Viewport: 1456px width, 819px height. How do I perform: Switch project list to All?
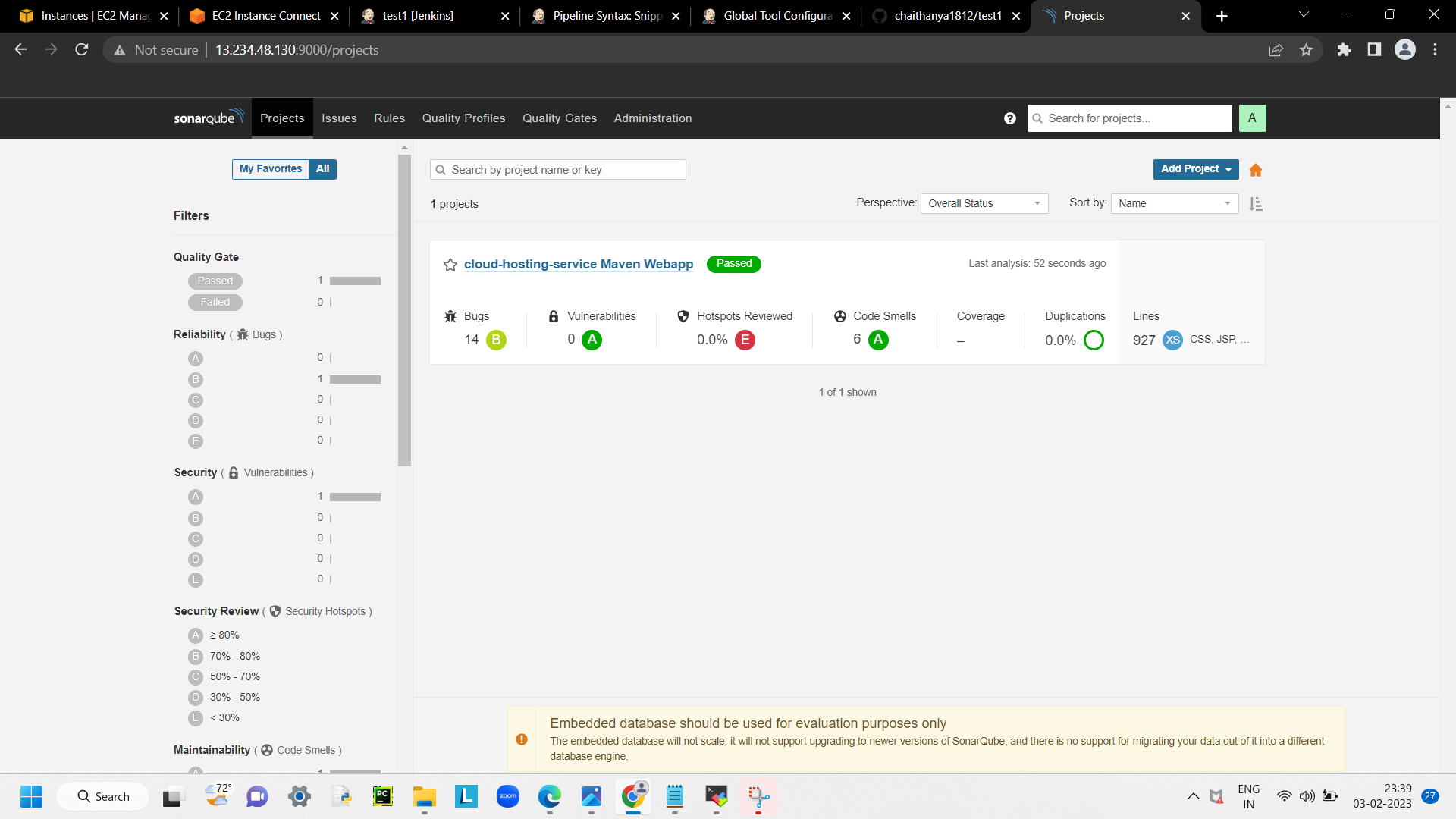322,169
